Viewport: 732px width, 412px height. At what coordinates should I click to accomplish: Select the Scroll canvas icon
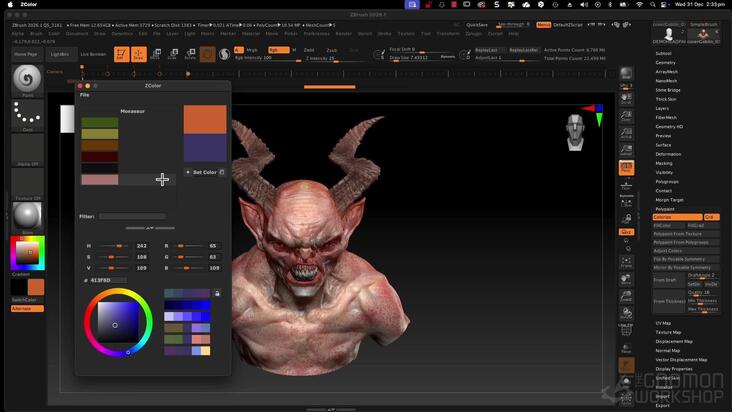626,98
